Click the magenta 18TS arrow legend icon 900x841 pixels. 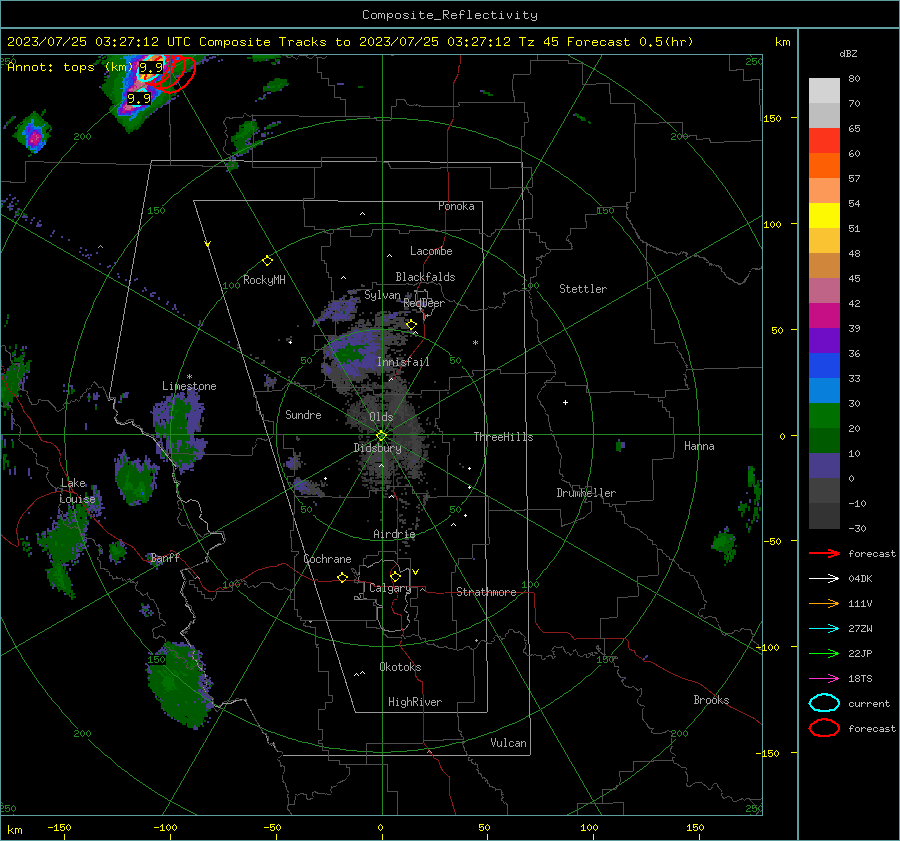824,679
